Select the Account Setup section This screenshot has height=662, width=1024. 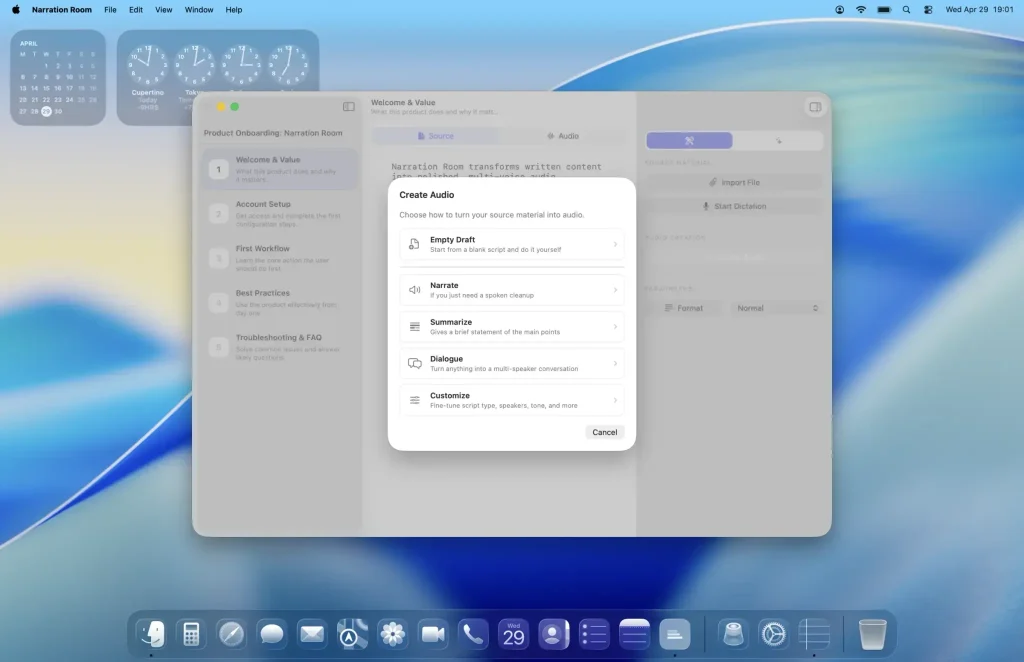point(280,213)
